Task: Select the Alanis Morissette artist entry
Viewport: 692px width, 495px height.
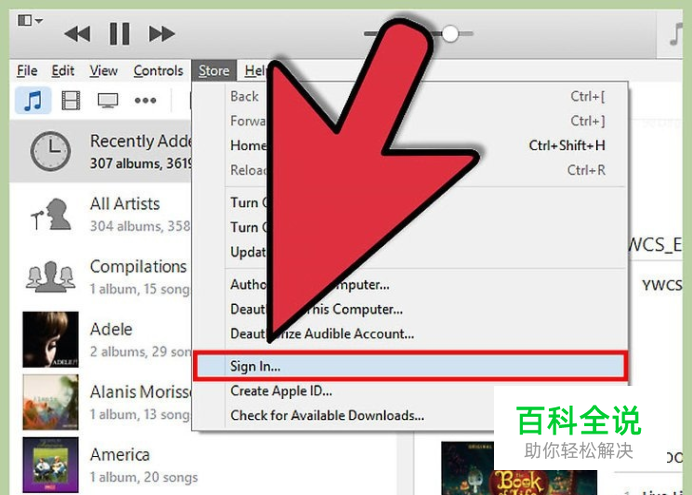Action: click(x=101, y=402)
